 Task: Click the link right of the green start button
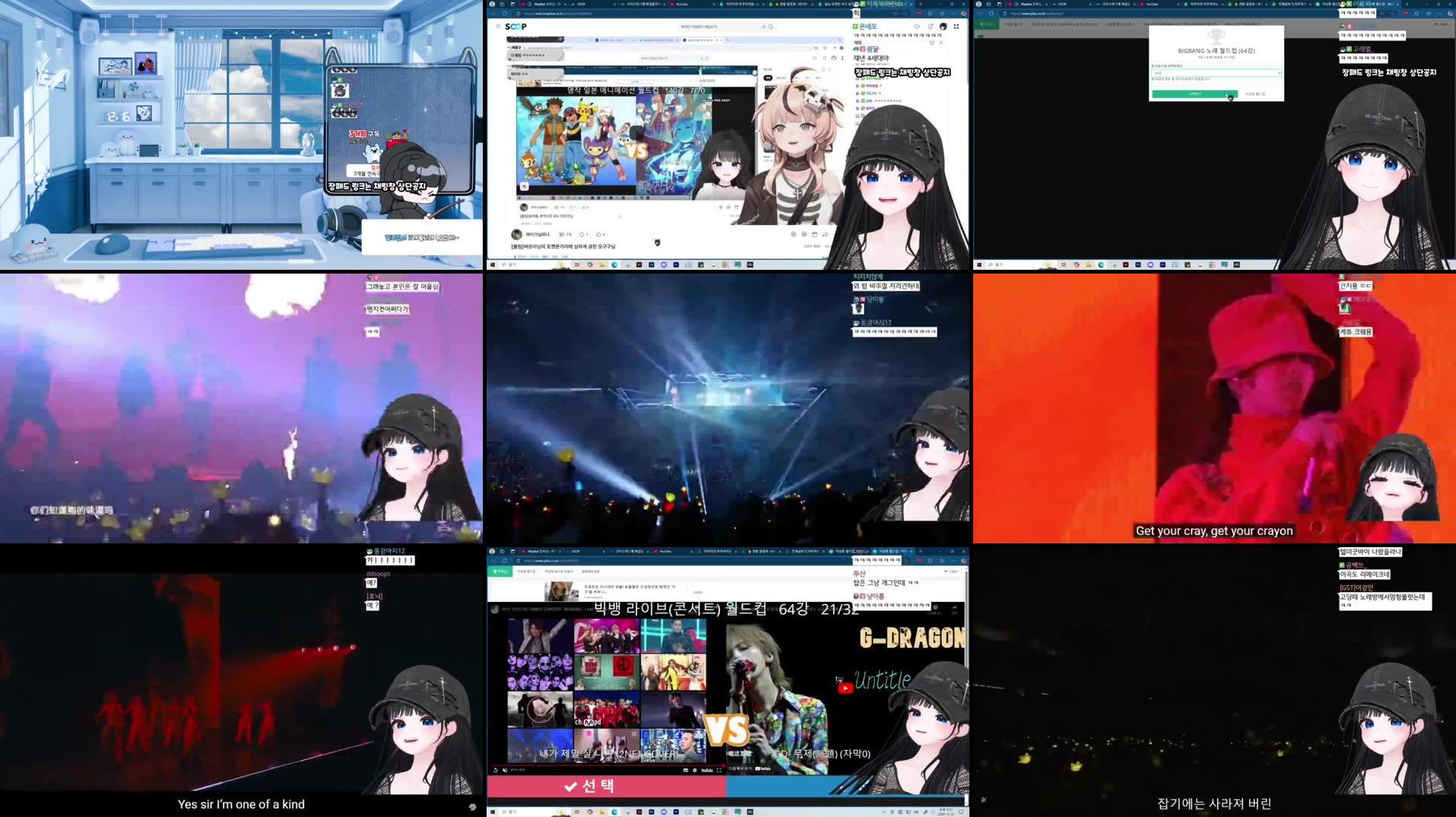(1255, 94)
